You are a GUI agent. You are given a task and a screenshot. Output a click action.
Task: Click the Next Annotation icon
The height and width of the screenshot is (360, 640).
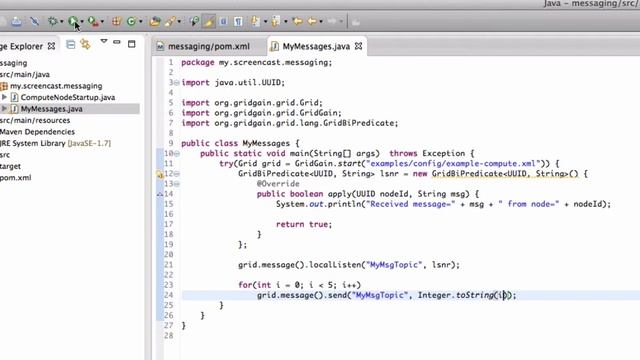pos(256,21)
